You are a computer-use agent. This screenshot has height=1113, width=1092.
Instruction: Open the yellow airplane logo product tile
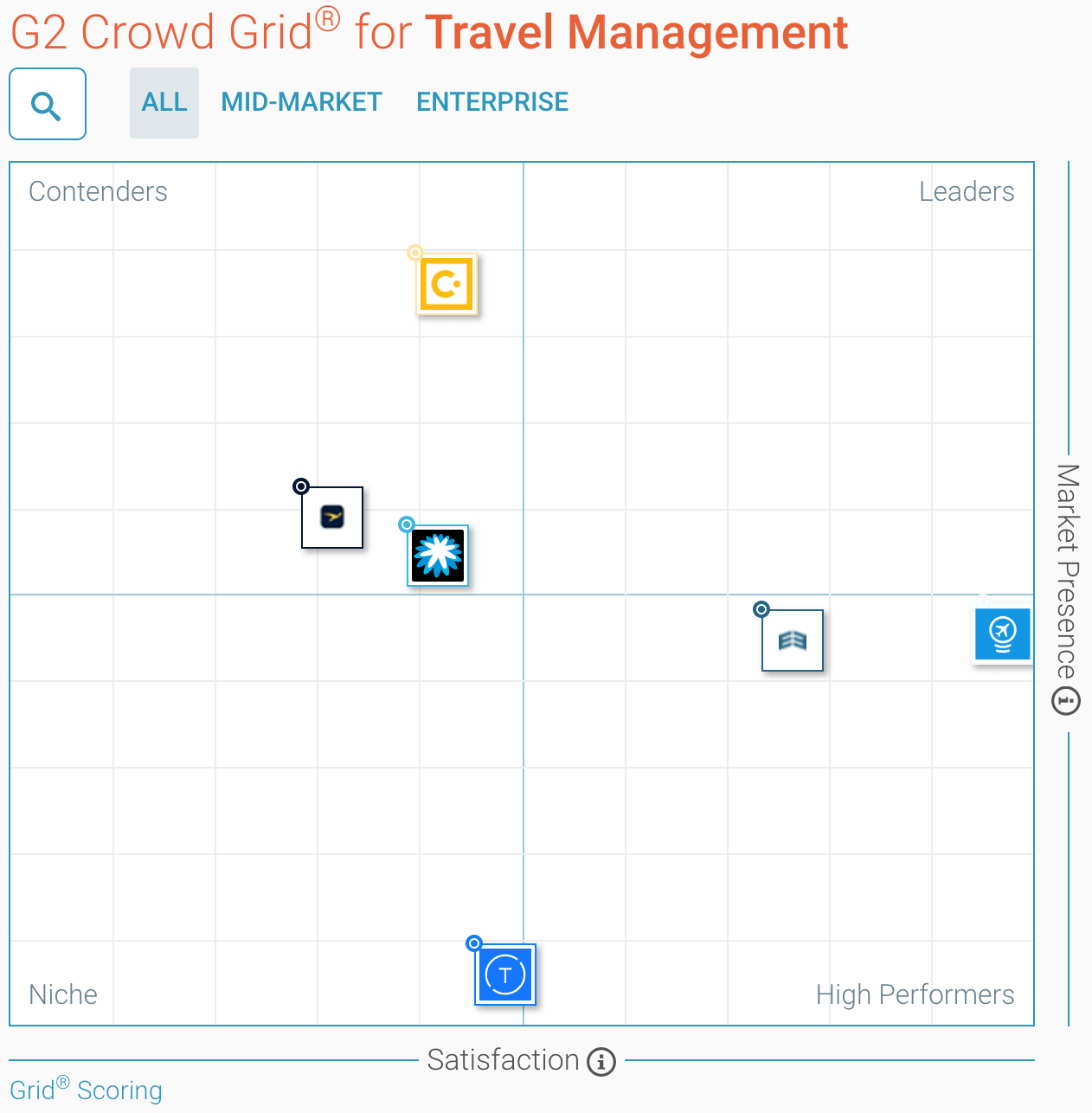click(x=332, y=518)
